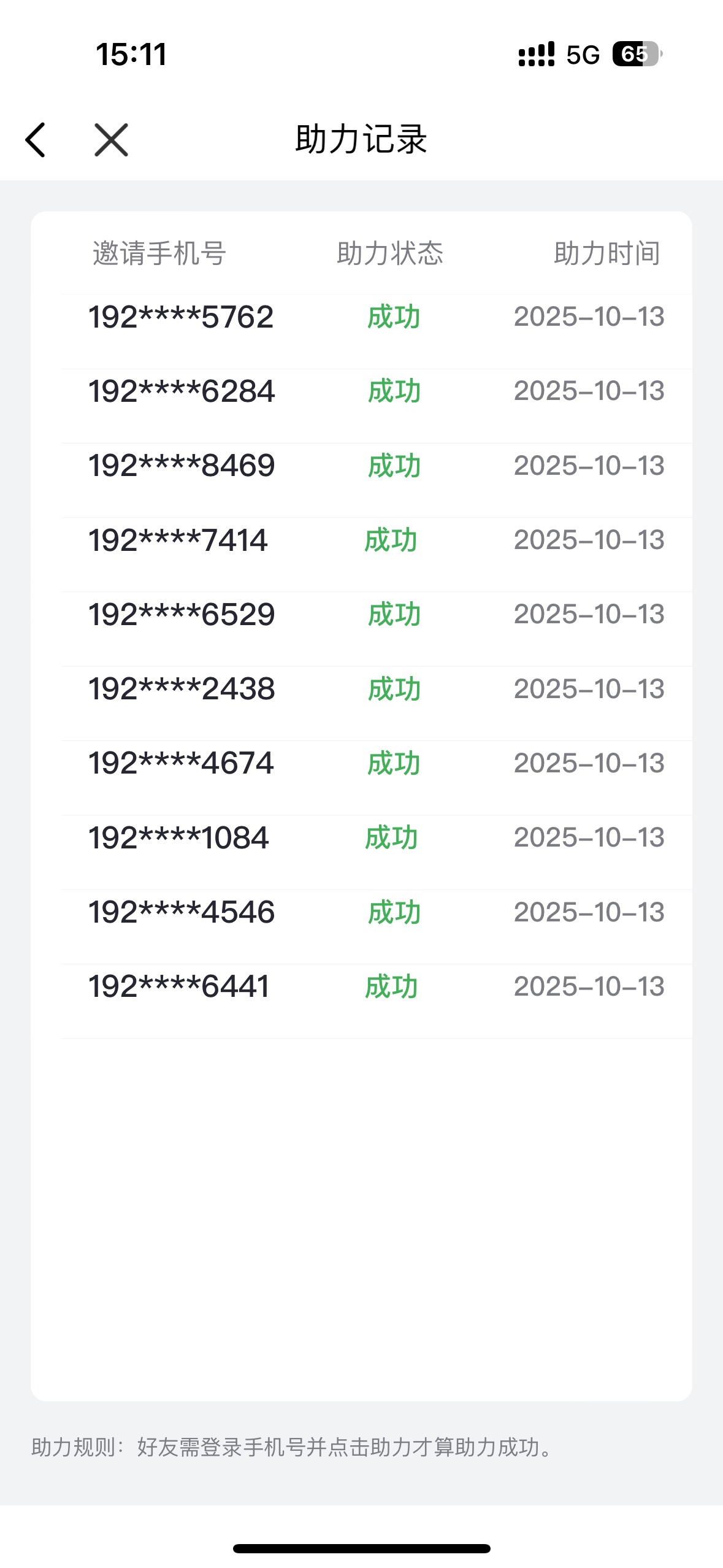This screenshot has height=1568, width=723.
Task: Select the 助力时间 column header
Action: 606,253
